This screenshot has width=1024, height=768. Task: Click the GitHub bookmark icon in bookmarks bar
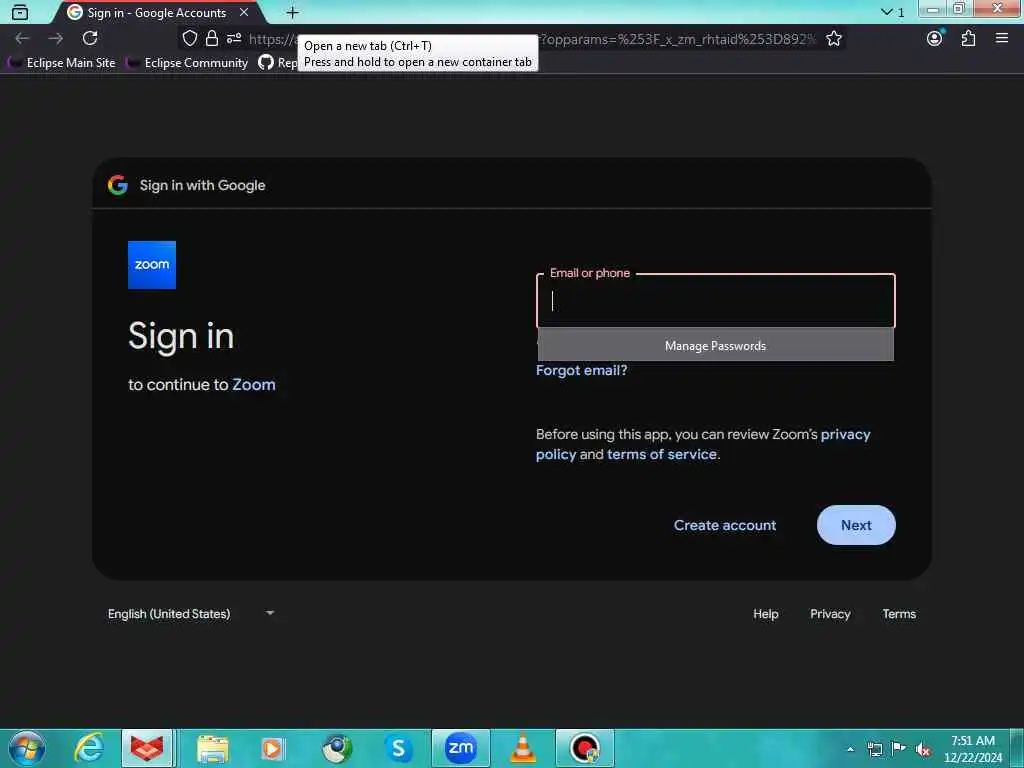click(266, 63)
